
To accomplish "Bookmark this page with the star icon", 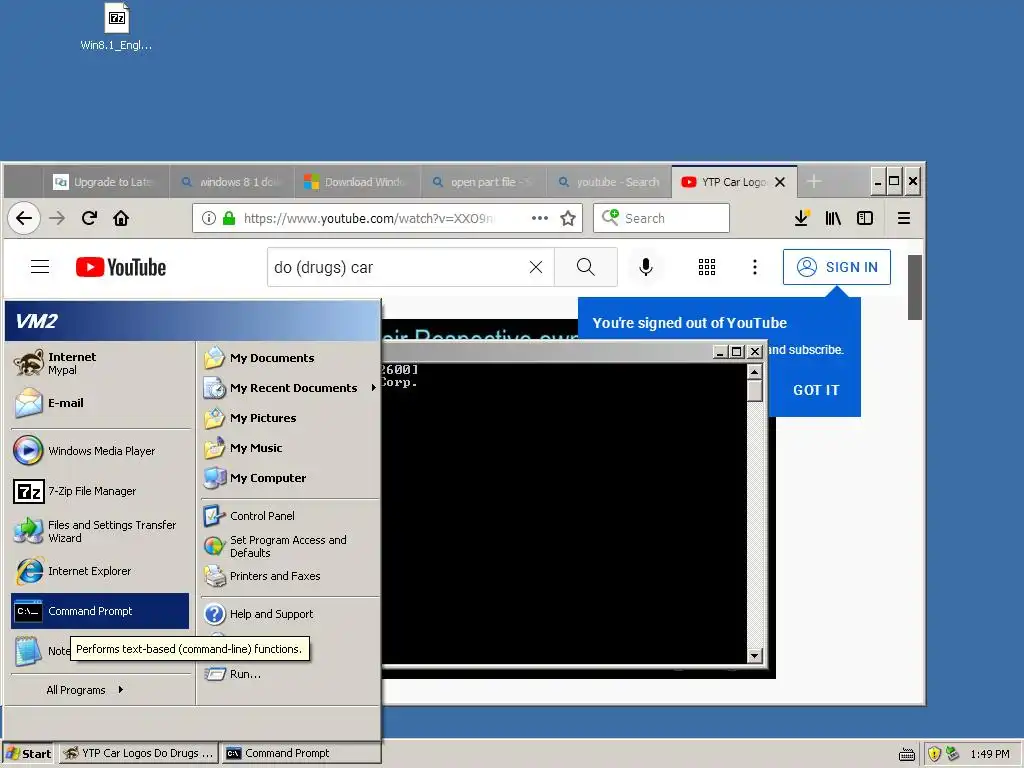I will [568, 218].
